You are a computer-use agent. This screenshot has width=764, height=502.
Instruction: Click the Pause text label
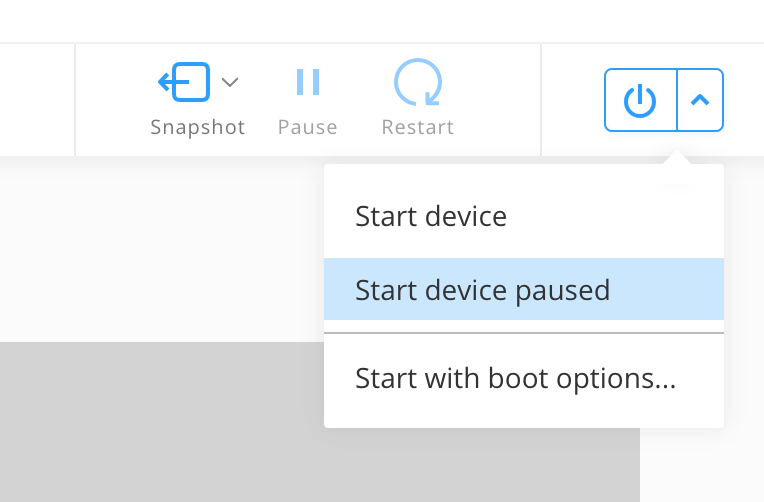308,128
